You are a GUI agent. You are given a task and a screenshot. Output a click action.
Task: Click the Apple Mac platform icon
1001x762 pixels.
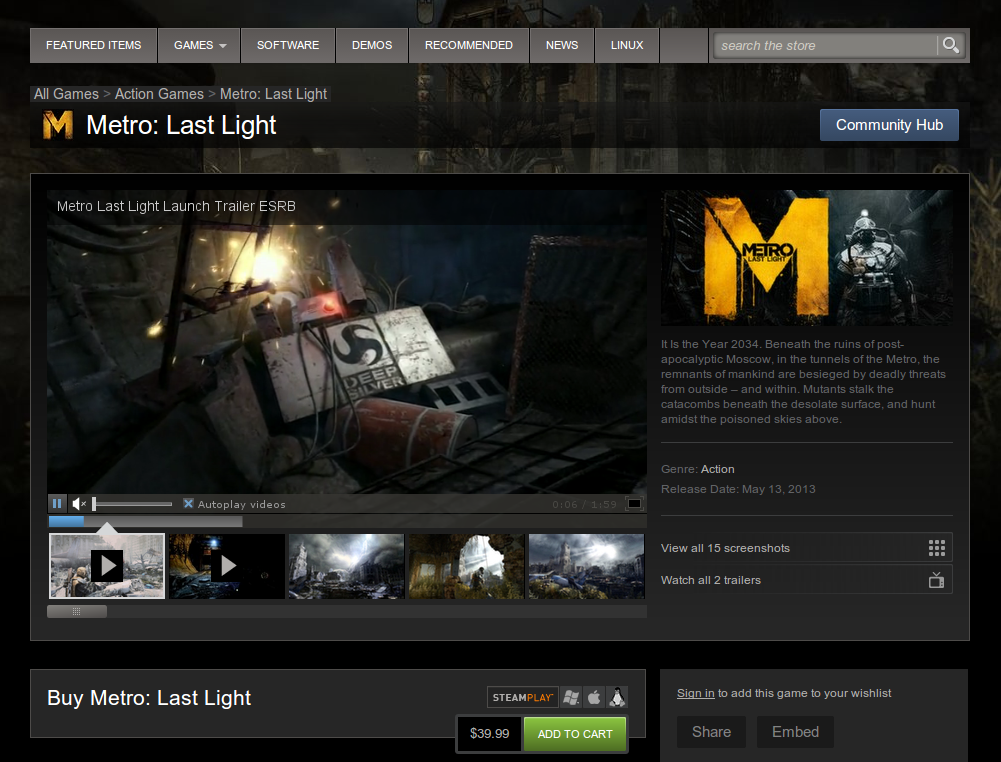tap(594, 697)
